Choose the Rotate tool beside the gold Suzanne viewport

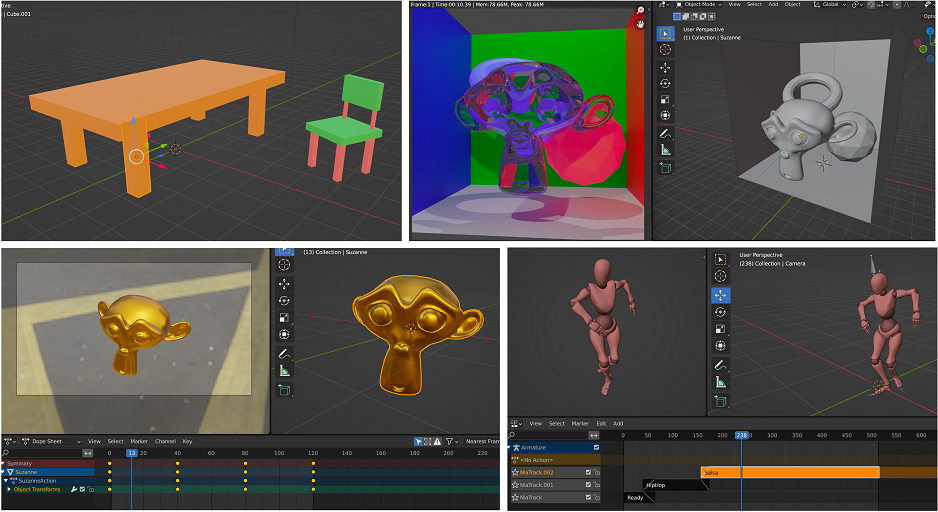coord(284,301)
